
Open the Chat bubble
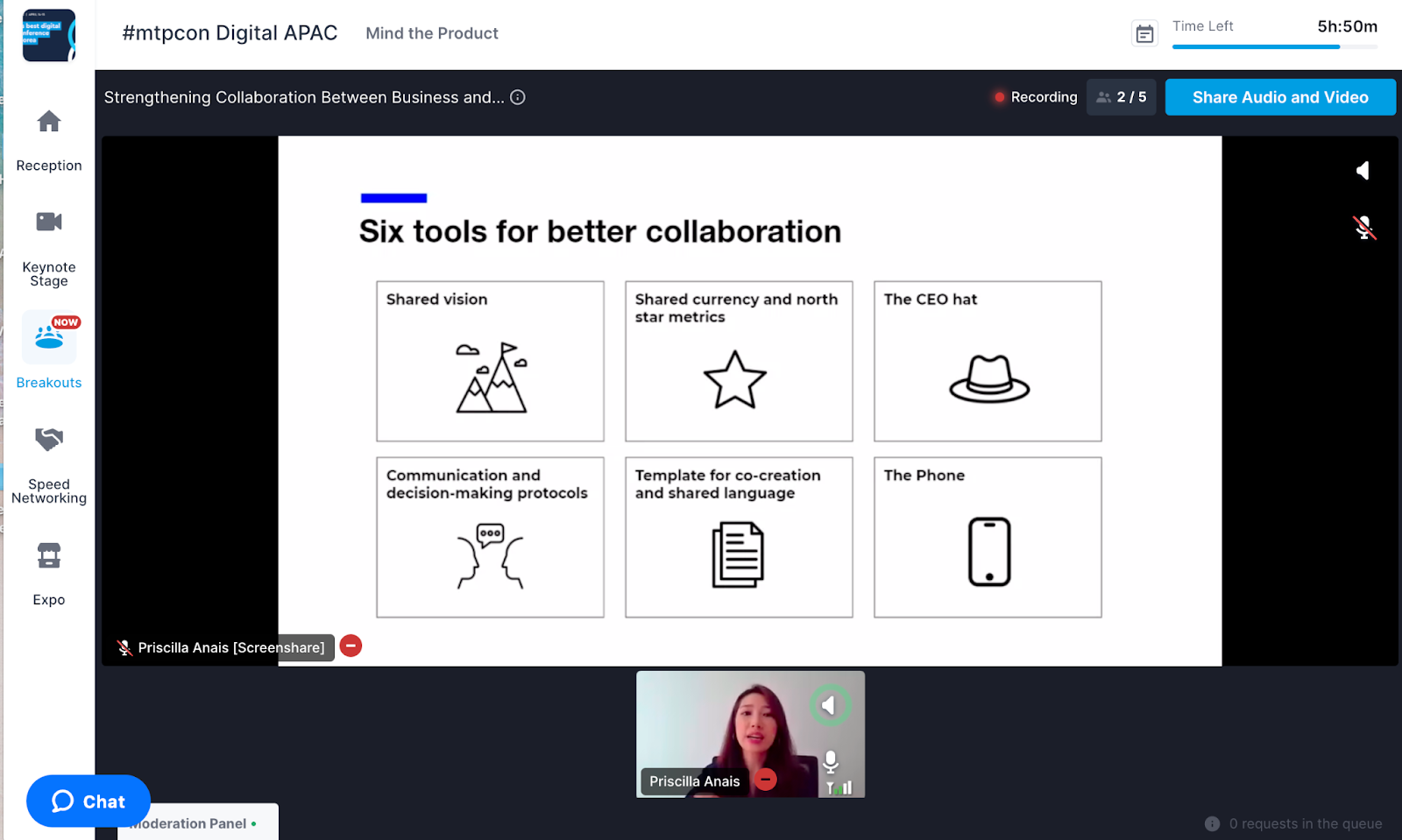[88, 801]
